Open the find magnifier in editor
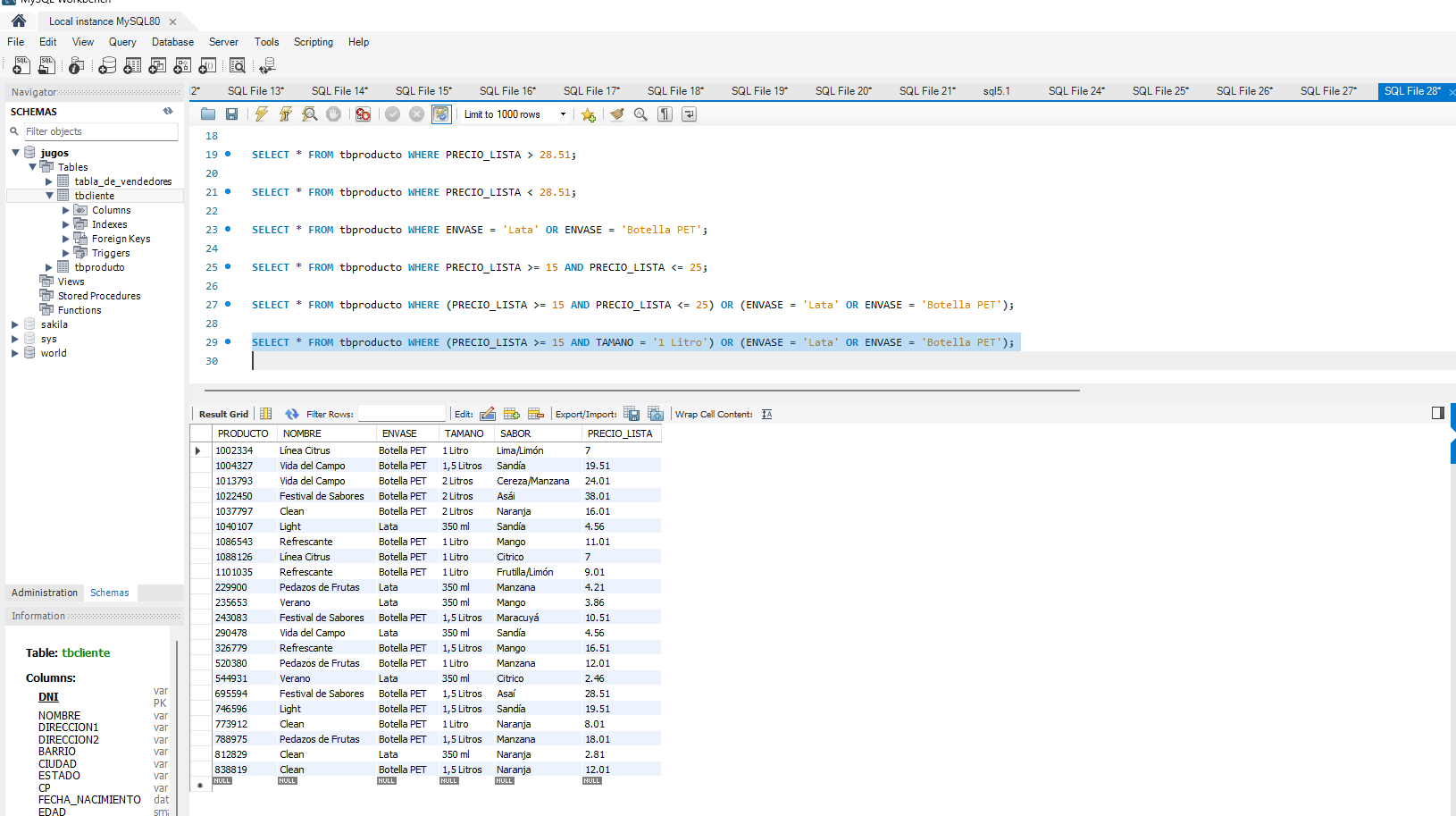 (640, 114)
